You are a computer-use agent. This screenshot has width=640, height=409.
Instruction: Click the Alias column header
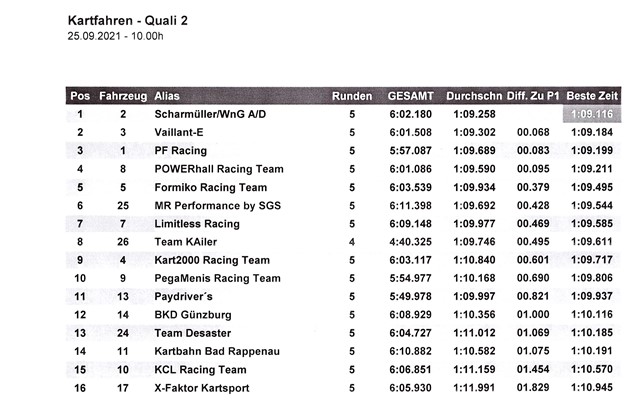pyautogui.click(x=167, y=96)
